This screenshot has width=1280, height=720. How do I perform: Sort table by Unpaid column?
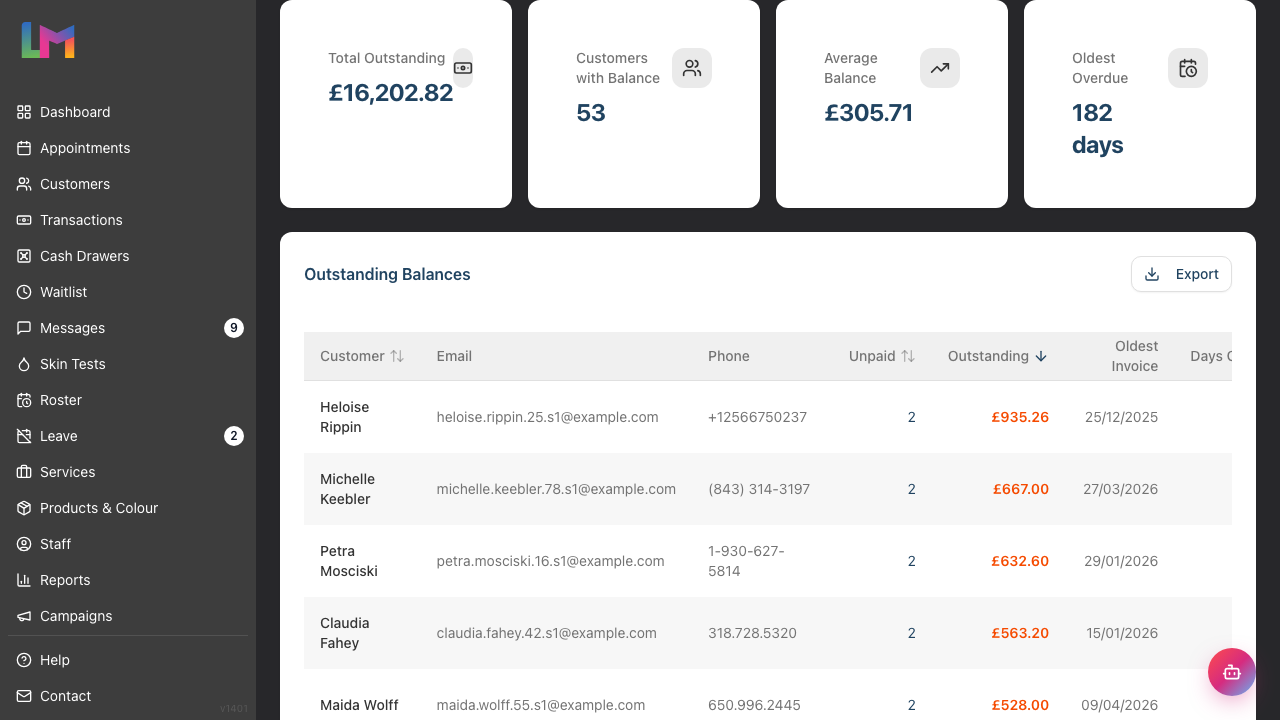(x=882, y=356)
